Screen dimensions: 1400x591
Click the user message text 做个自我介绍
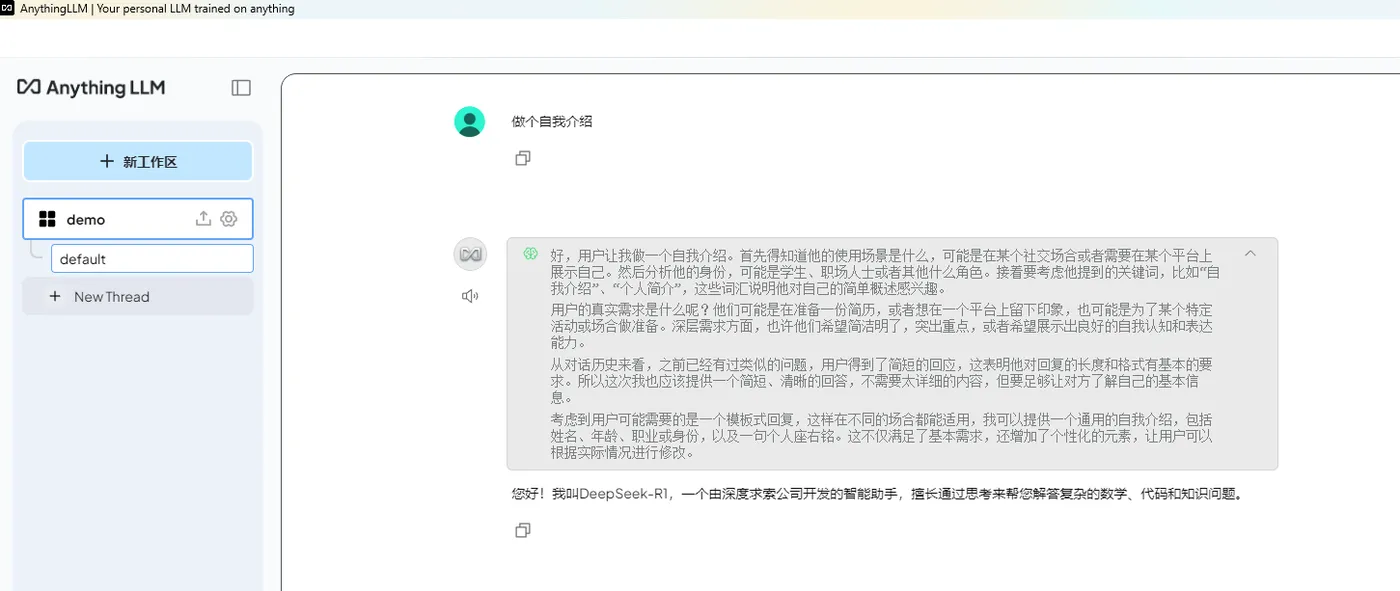pos(552,121)
